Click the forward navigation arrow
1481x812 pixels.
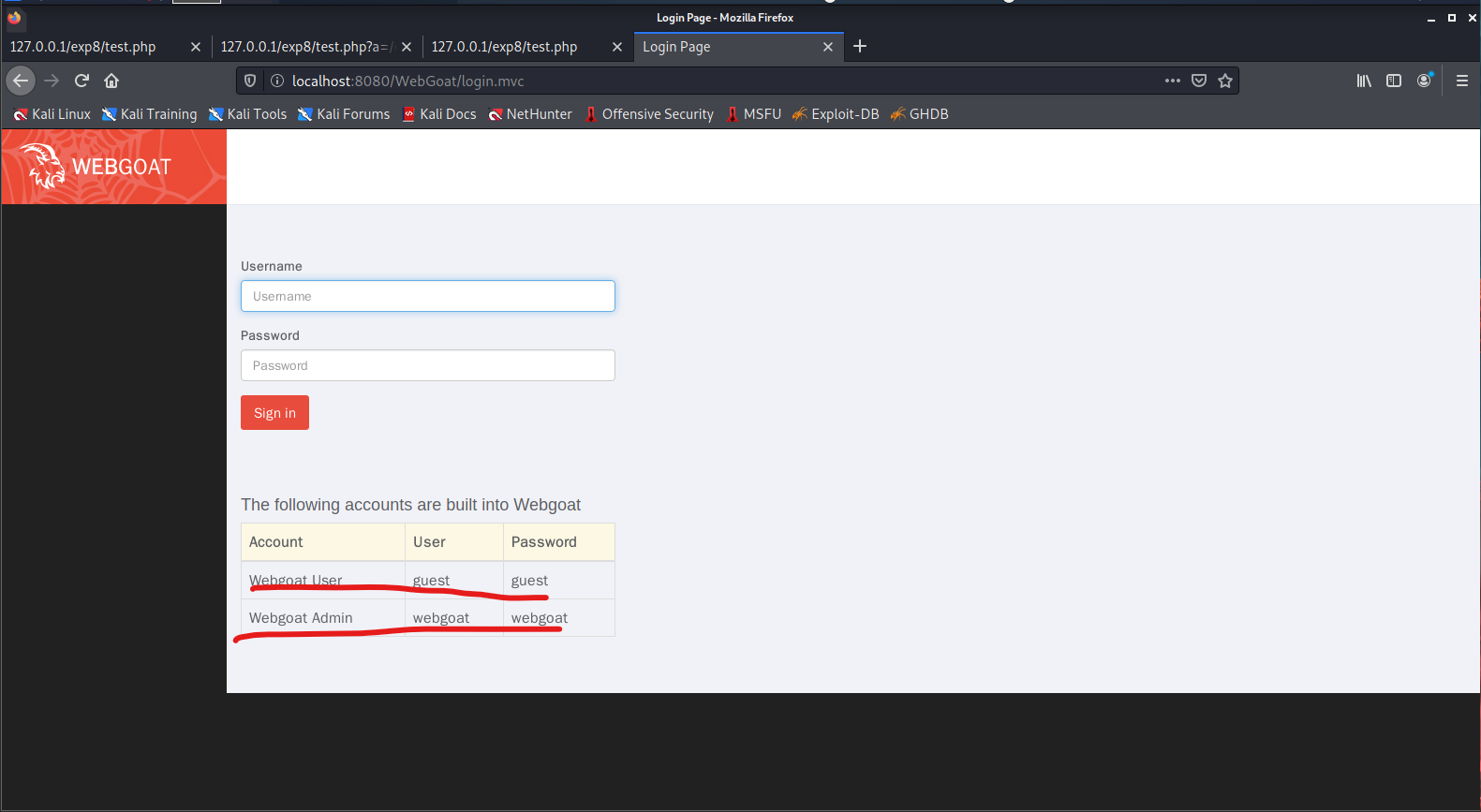(52, 81)
